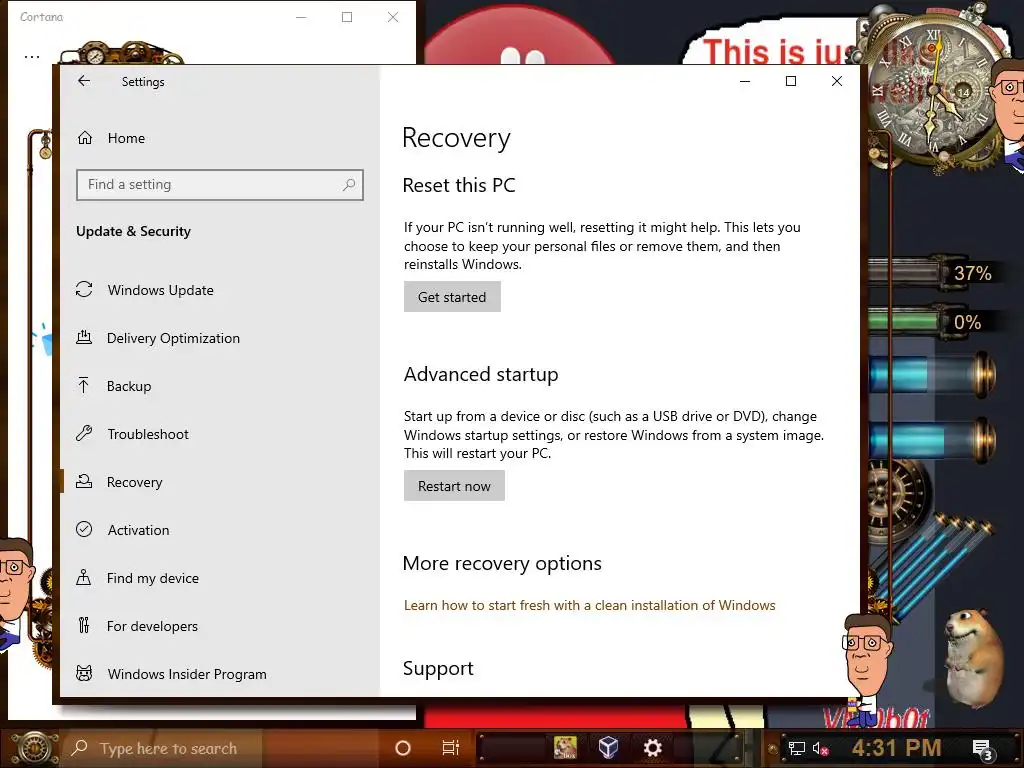Open the Action Center notifications icon
Viewport: 1024px width, 768px height.
[x=983, y=750]
